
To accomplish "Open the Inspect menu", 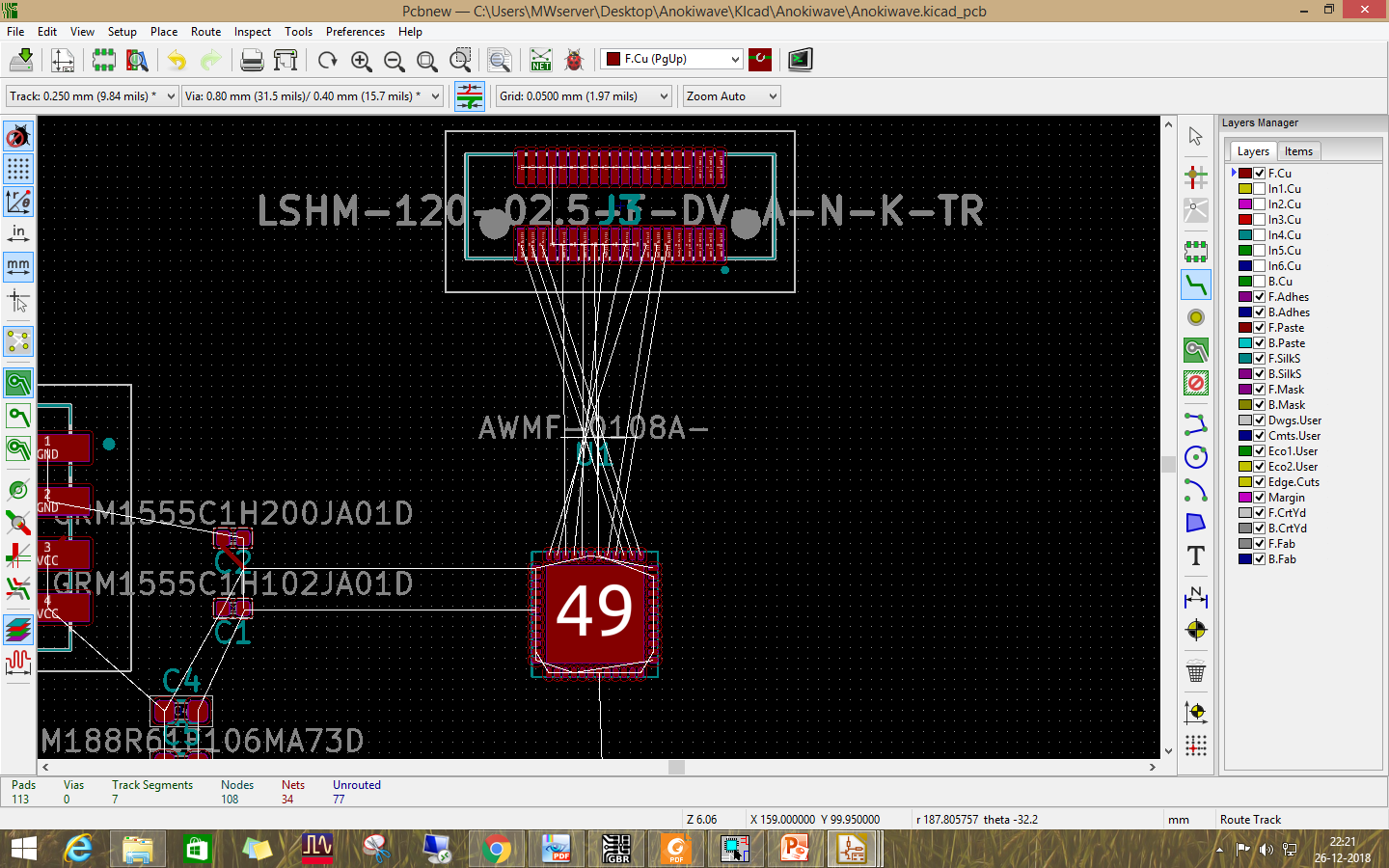I will pyautogui.click(x=253, y=32).
